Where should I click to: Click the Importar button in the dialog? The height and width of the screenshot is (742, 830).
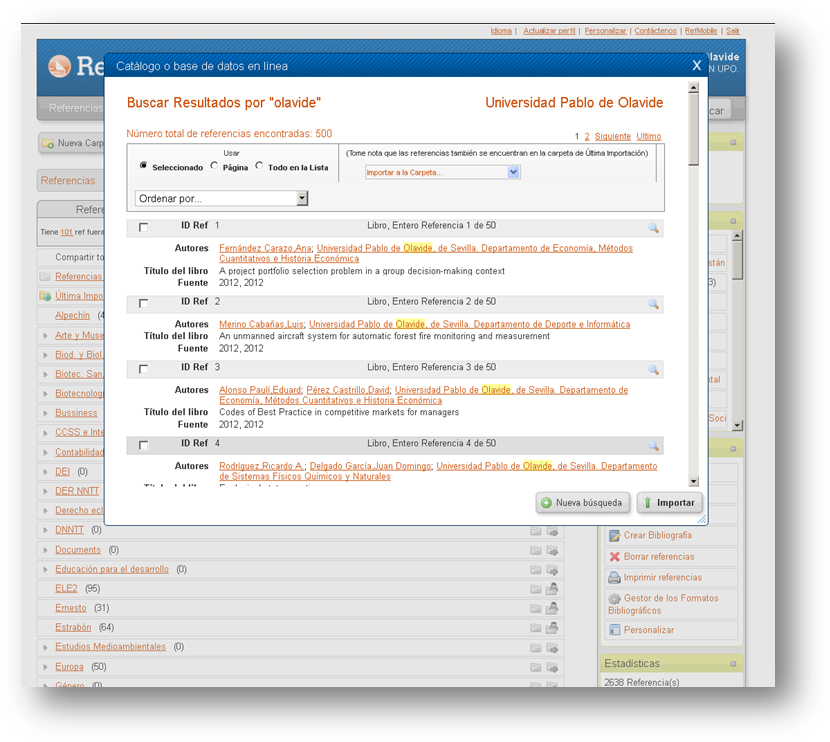point(670,503)
